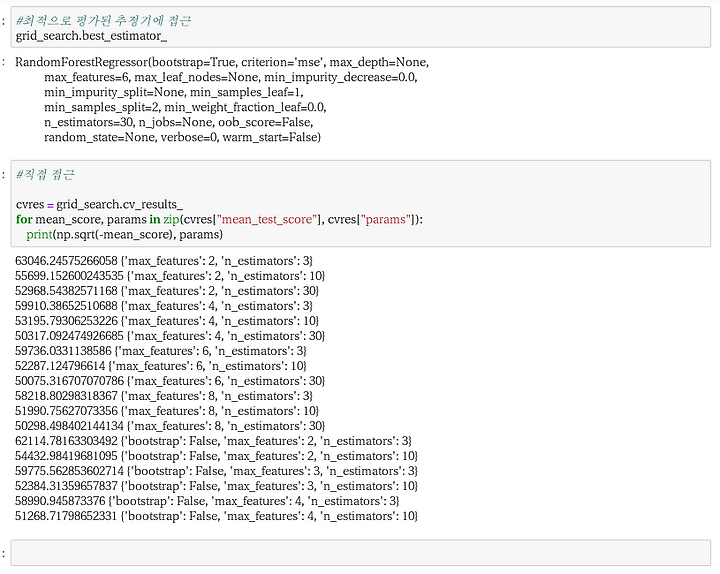
Task: Click the n_estimators=30 output line
Action: 179,122
